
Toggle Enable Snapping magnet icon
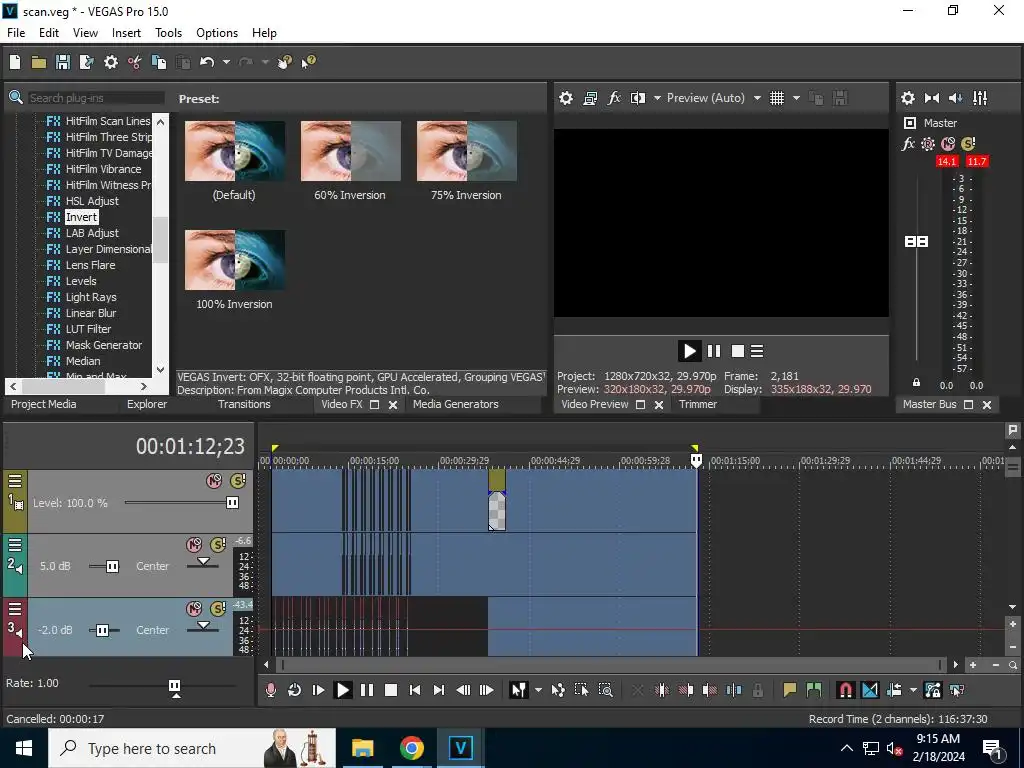pyautogui.click(x=845, y=690)
